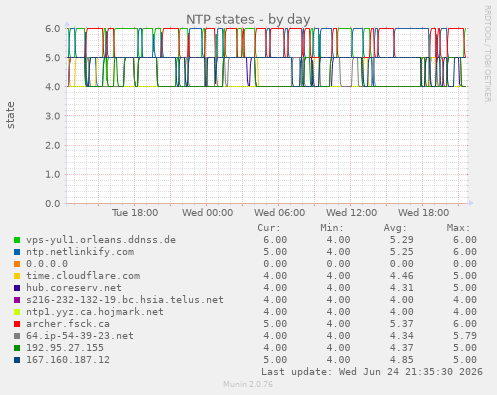Click the graph title NTP states - by day
The height and width of the screenshot is (395, 497).
pyautogui.click(x=248, y=19)
